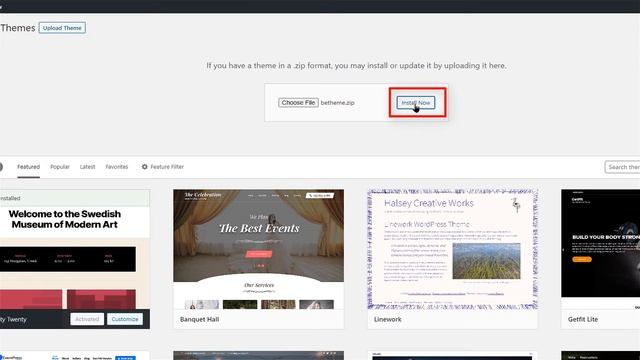This screenshot has width=640, height=360.
Task: Click the Themes page heading
Action: (x=18, y=28)
